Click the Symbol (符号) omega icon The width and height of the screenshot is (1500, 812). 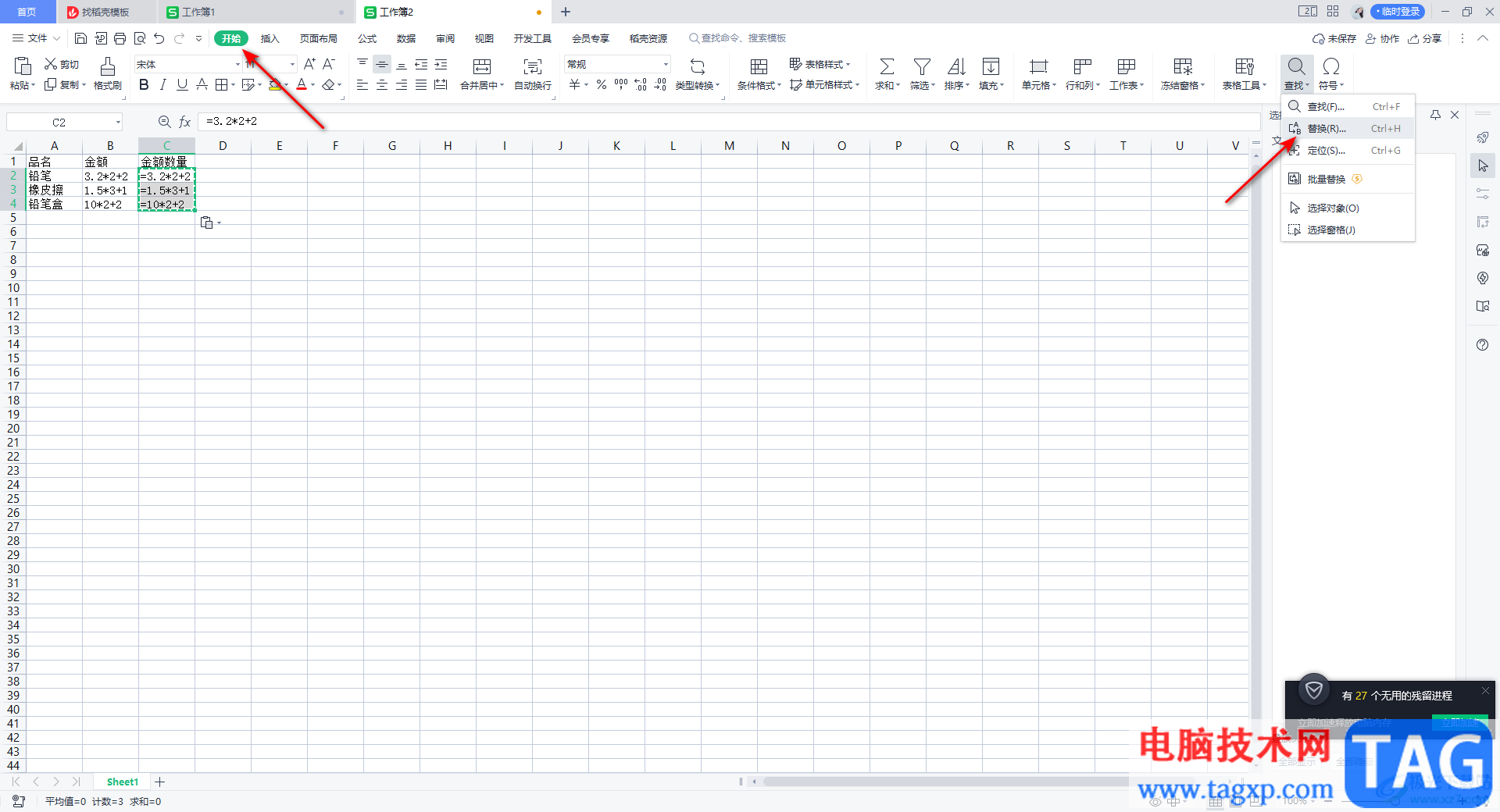(1331, 67)
